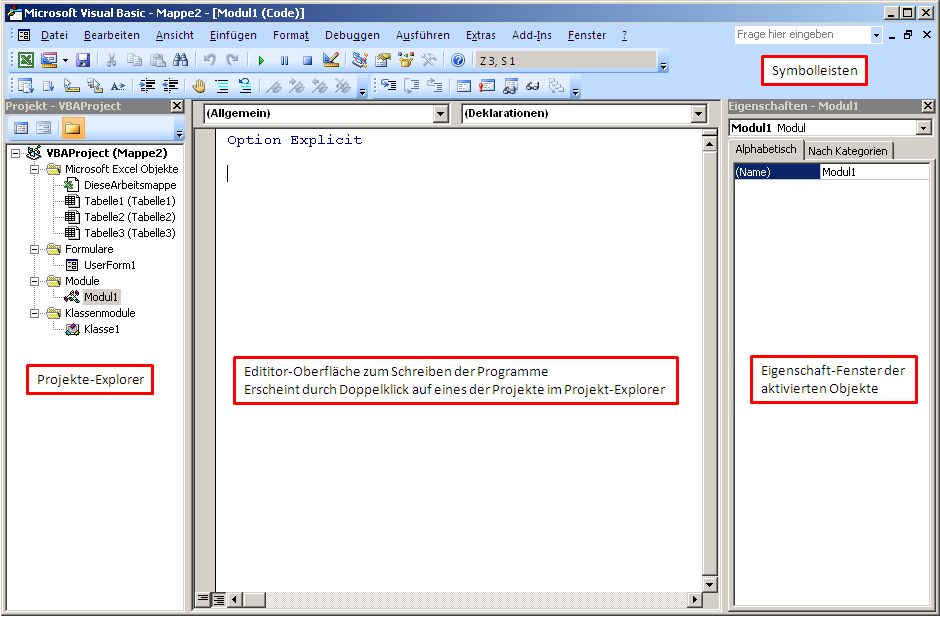
Task: Click the List Properties/Methods icon
Action: [25, 86]
